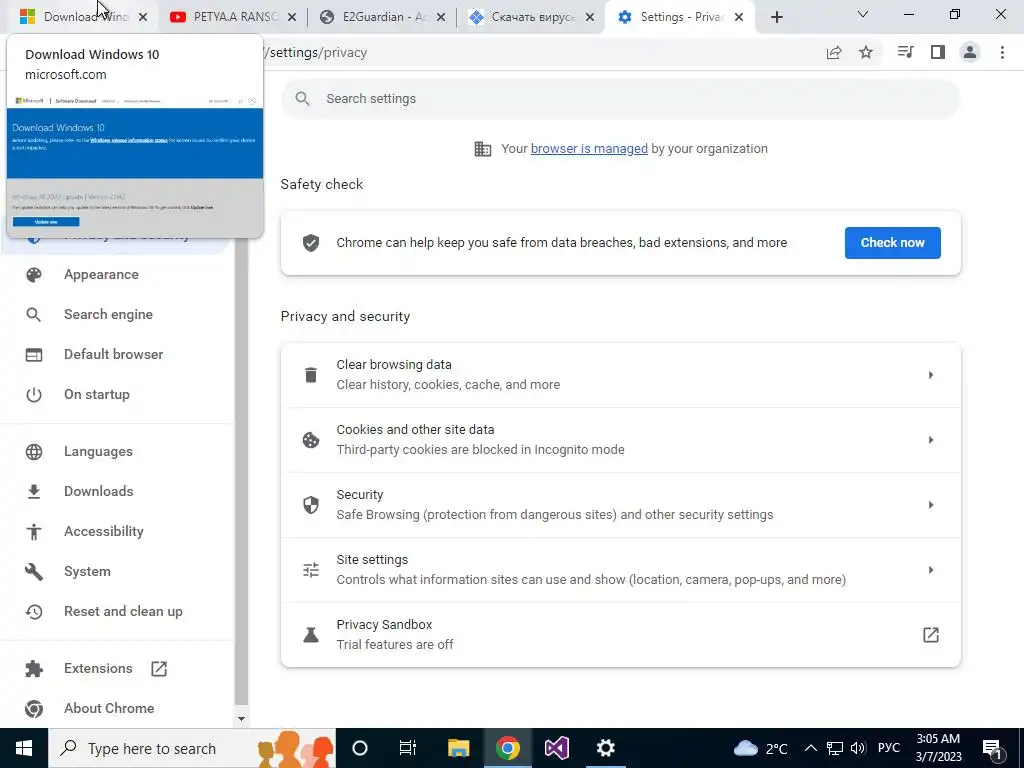Click the On startup power icon

click(34, 394)
